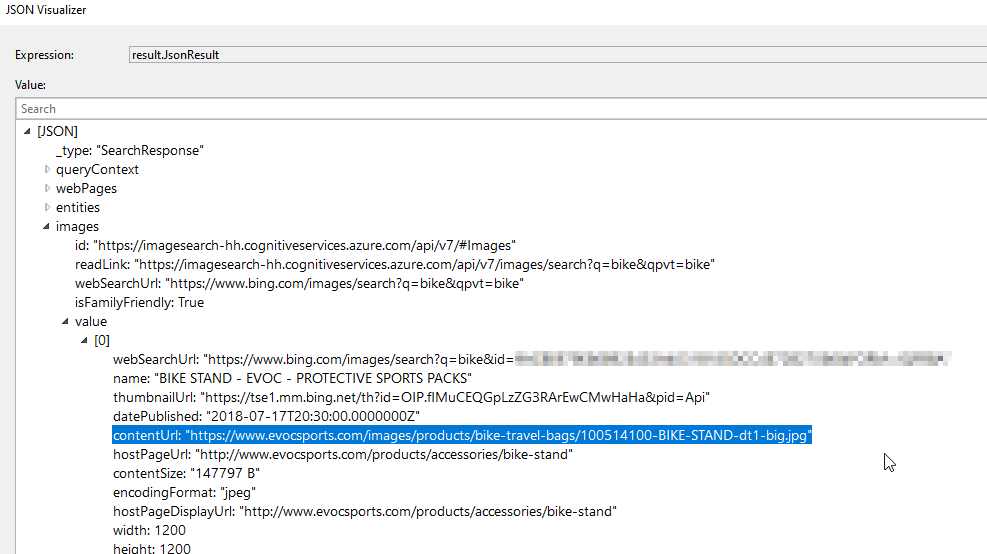Select the hostPageUrl row

click(343, 455)
